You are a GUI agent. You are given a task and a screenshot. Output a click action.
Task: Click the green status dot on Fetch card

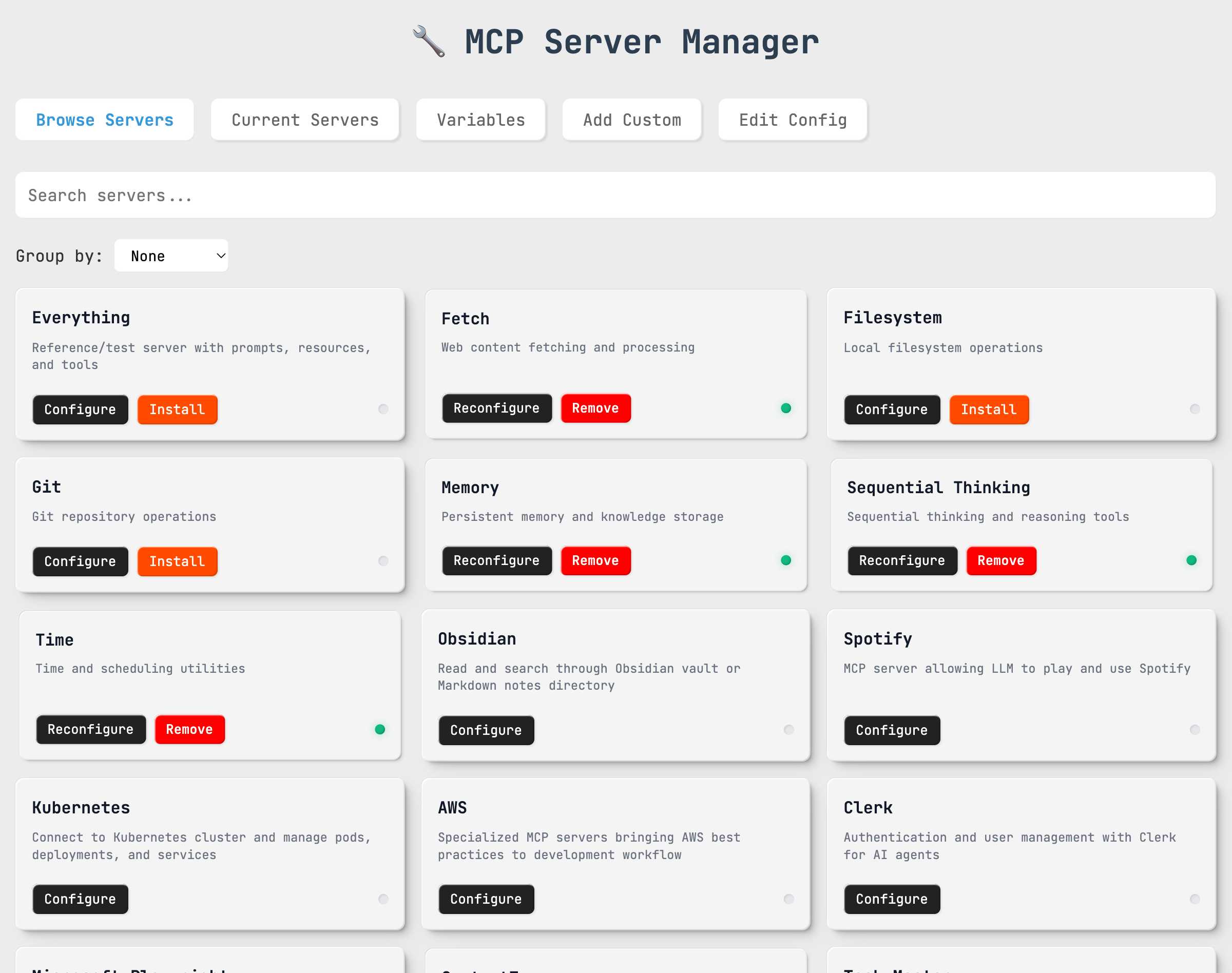pos(786,408)
